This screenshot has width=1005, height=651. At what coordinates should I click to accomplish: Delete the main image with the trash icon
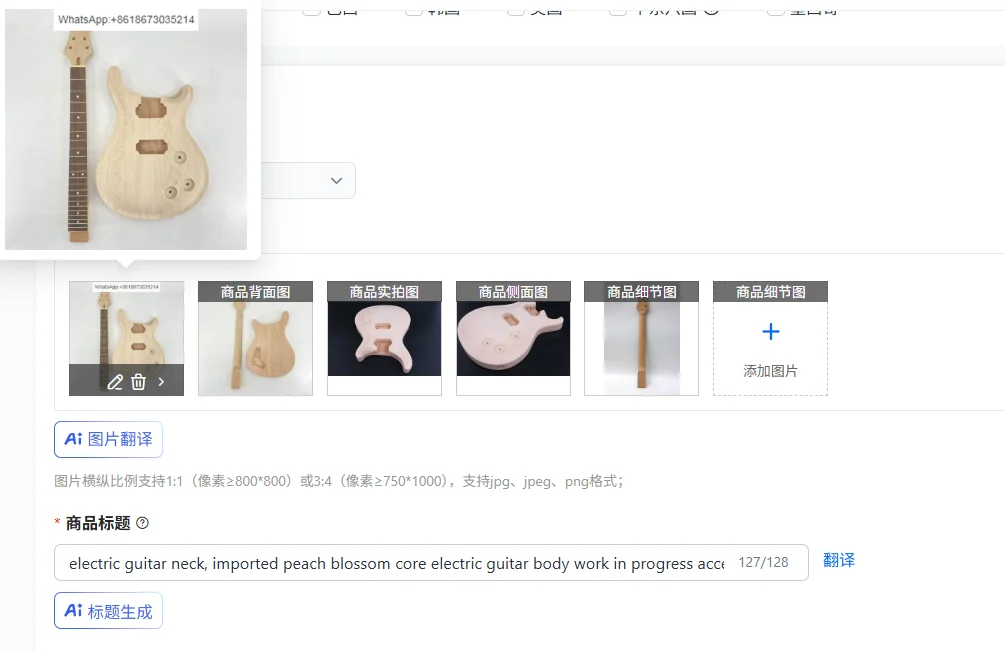coord(138,383)
